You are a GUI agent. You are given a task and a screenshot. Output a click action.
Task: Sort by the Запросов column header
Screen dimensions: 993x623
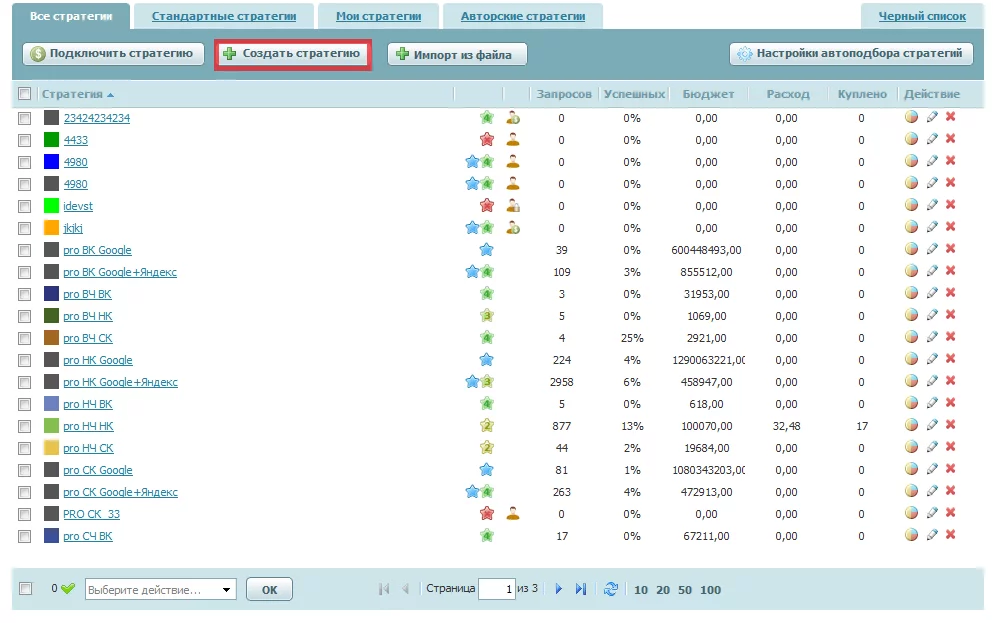click(x=564, y=94)
